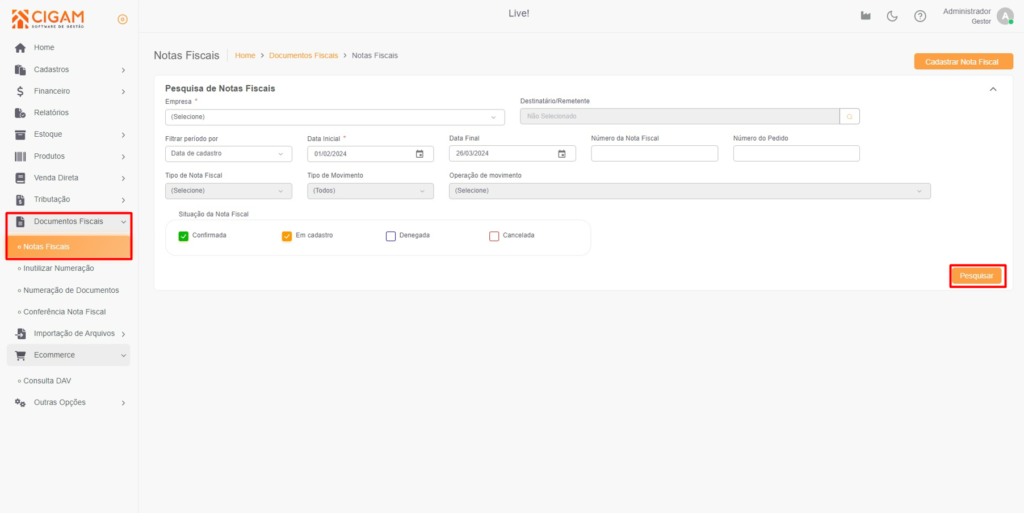Open the Tipo de Nota Fiscal dropdown
Viewport: 1024px width, 513px height.
(229, 191)
